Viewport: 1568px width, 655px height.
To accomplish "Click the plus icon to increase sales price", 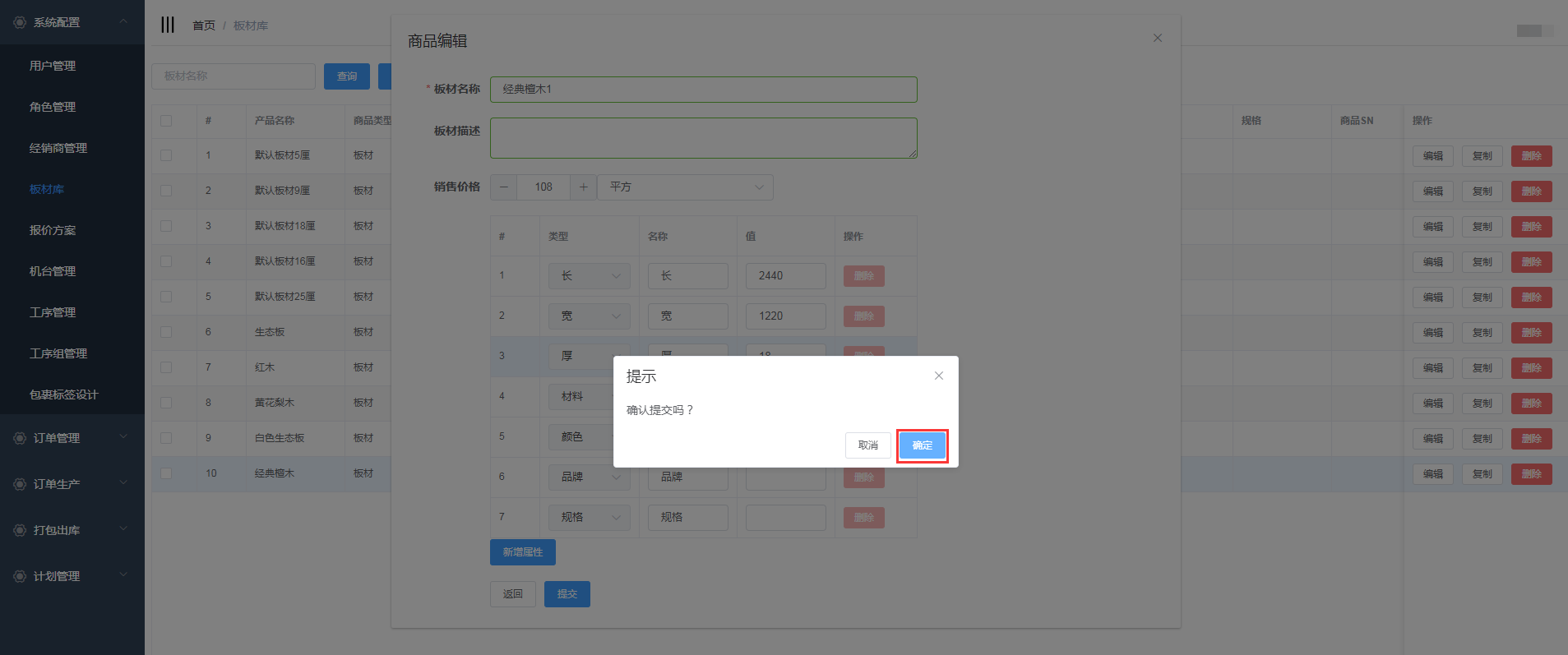I will click(583, 187).
